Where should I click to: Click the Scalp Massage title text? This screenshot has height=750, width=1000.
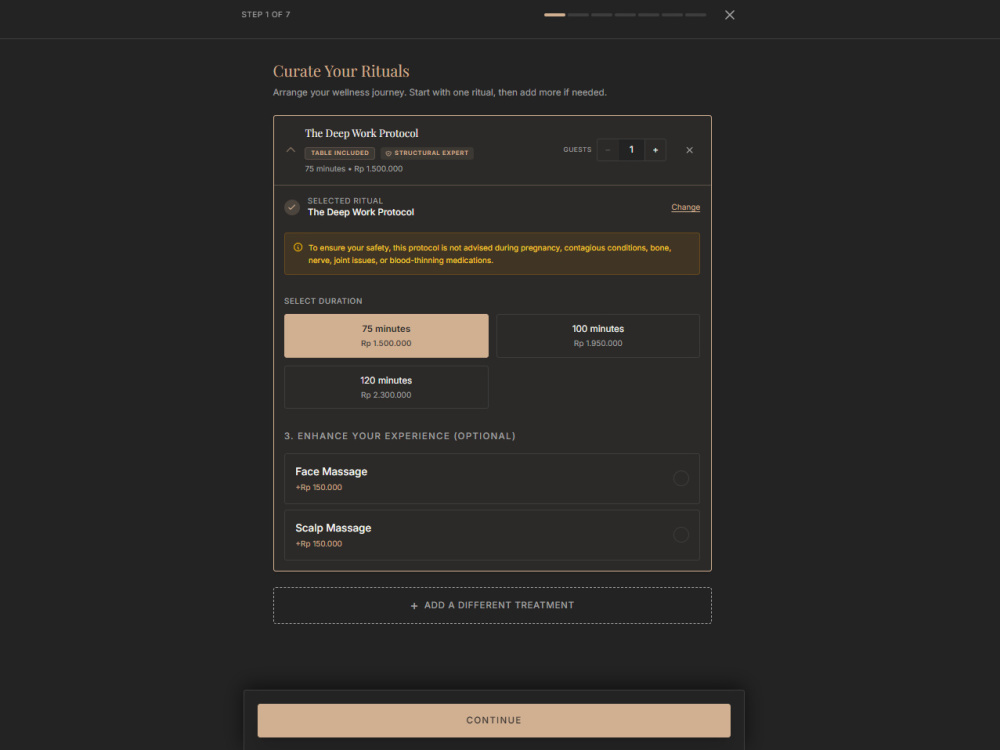point(333,528)
